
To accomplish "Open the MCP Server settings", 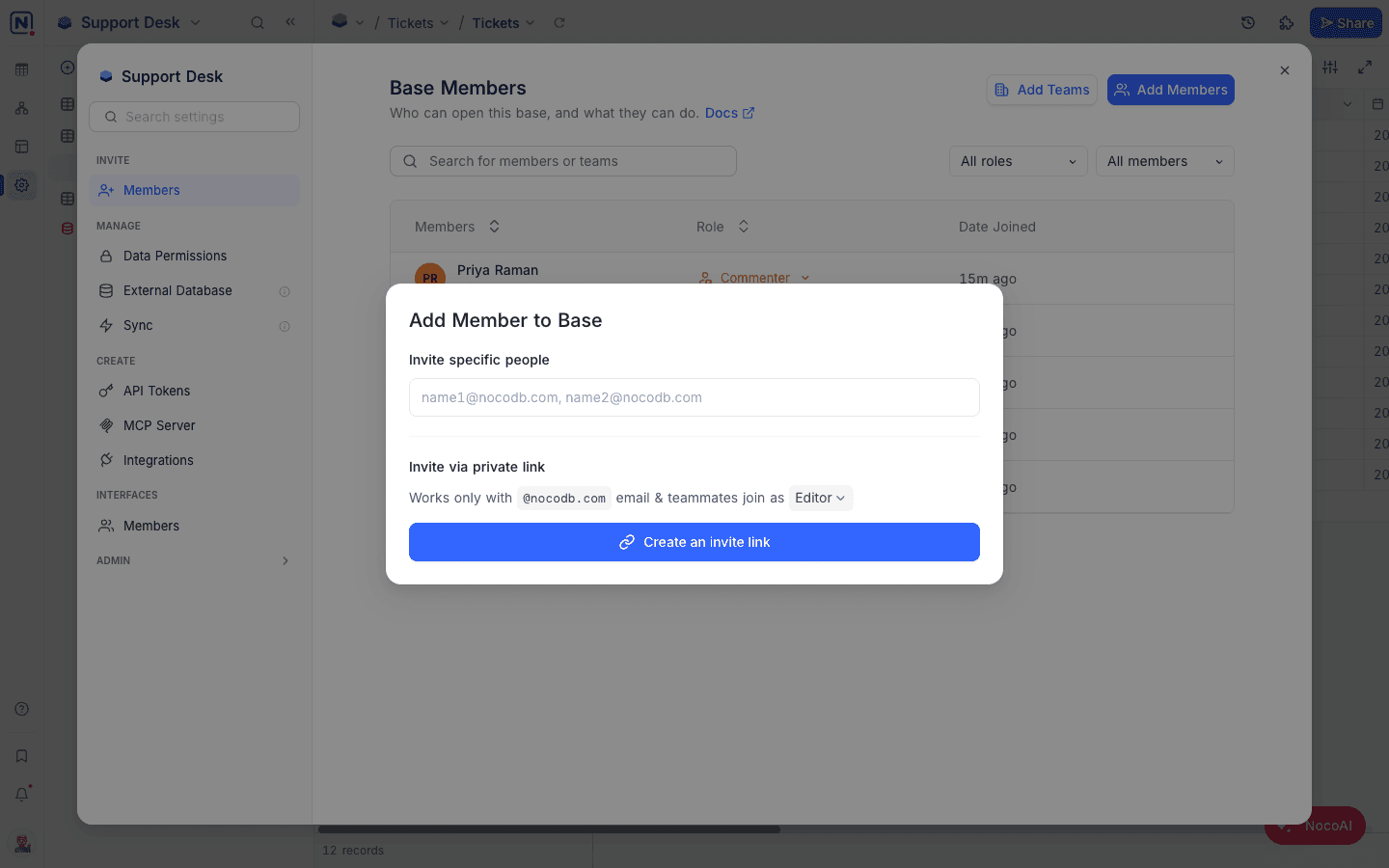I will (x=194, y=425).
